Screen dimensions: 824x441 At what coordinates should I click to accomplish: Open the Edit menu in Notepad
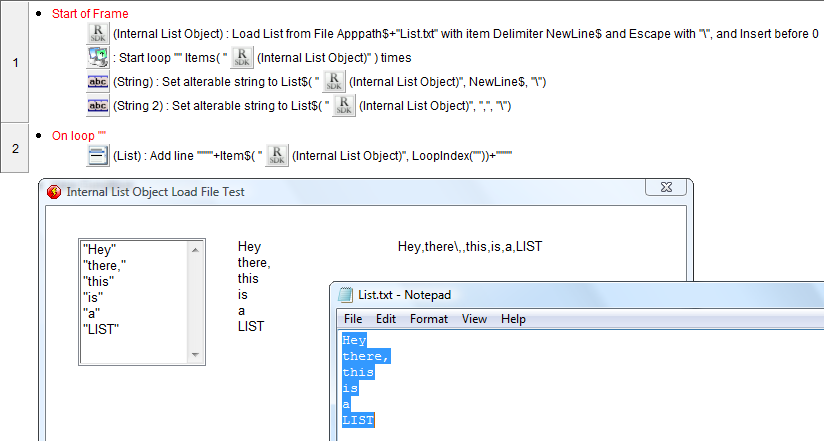[x=386, y=319]
